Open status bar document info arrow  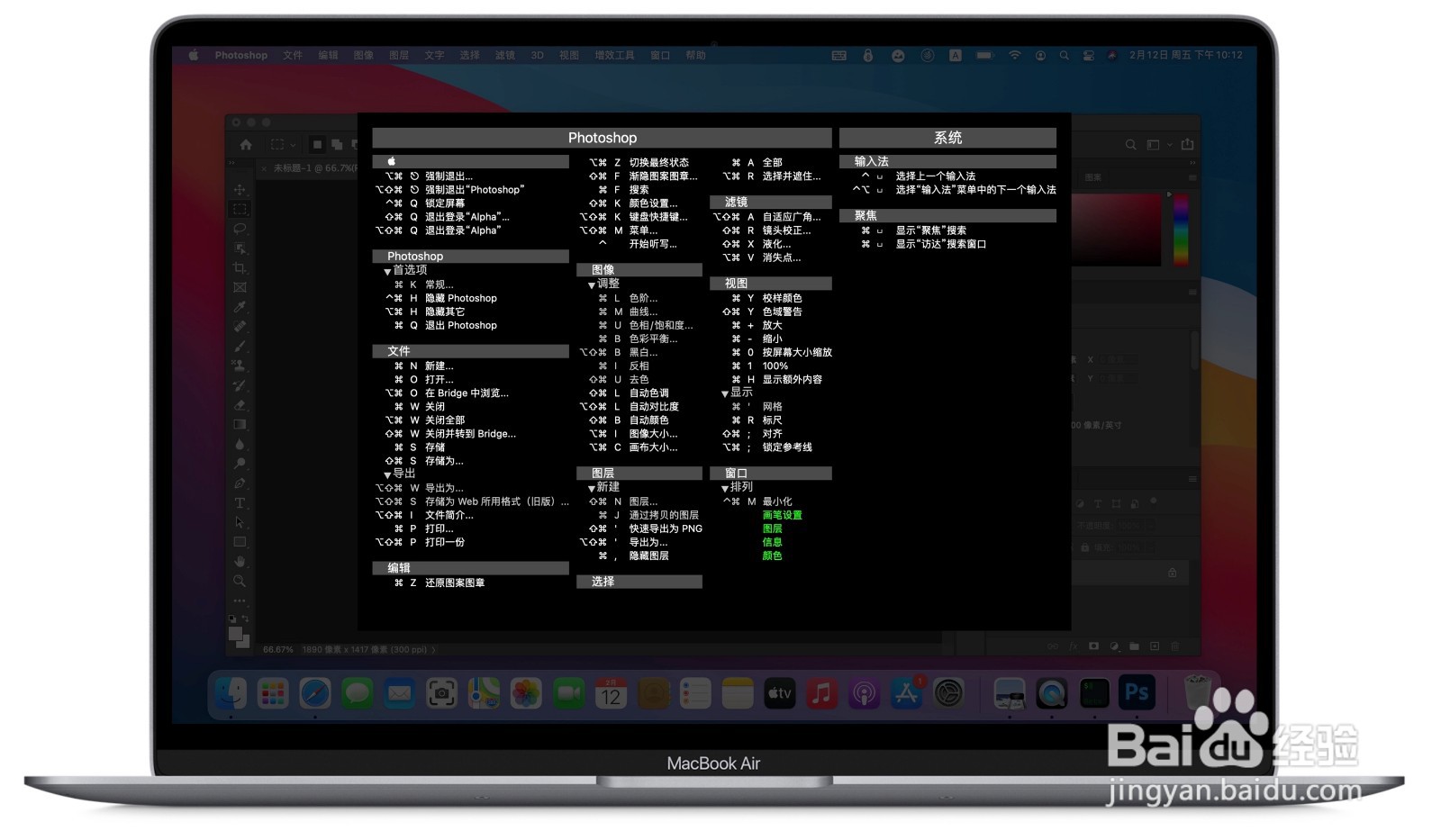tap(433, 649)
